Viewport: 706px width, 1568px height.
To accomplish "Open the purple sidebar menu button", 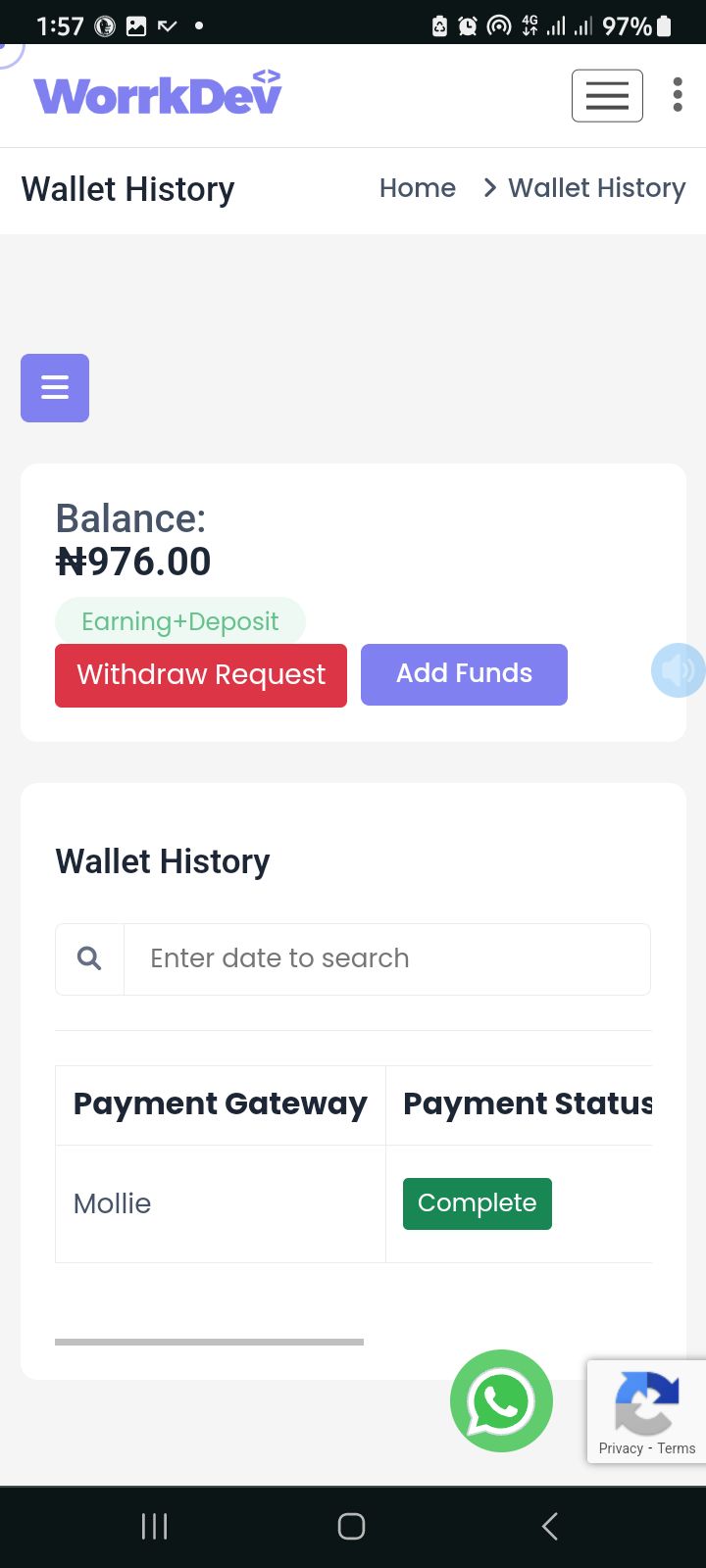I will click(55, 388).
